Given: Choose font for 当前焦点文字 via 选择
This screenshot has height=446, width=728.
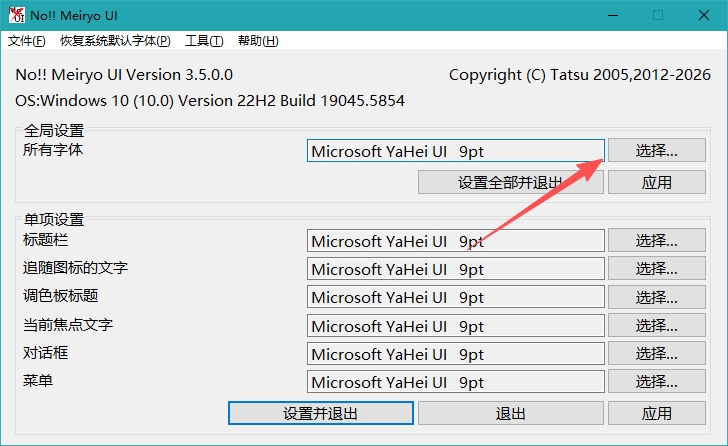Looking at the screenshot, I should coord(656,325).
